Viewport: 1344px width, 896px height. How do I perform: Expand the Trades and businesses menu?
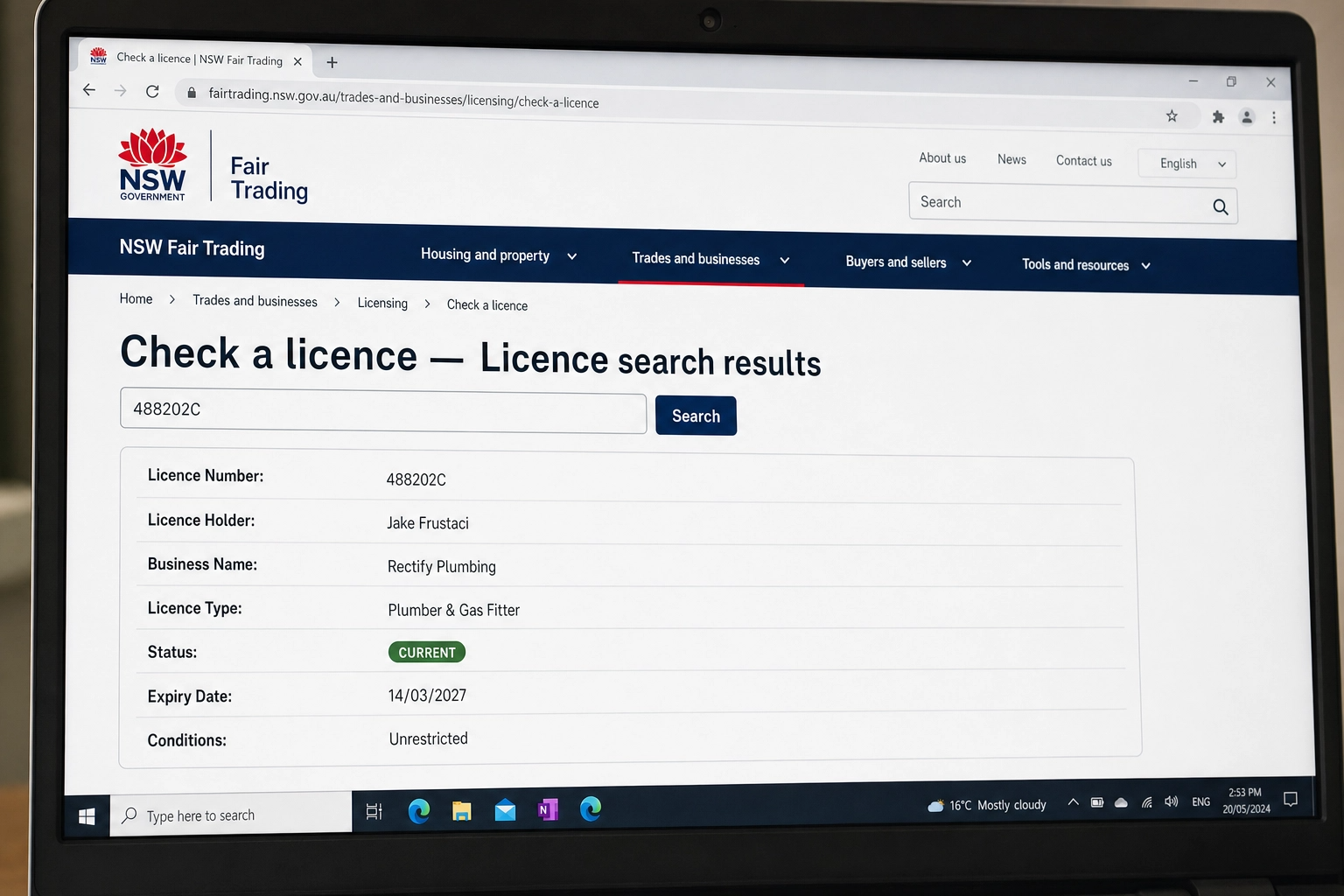click(710, 259)
